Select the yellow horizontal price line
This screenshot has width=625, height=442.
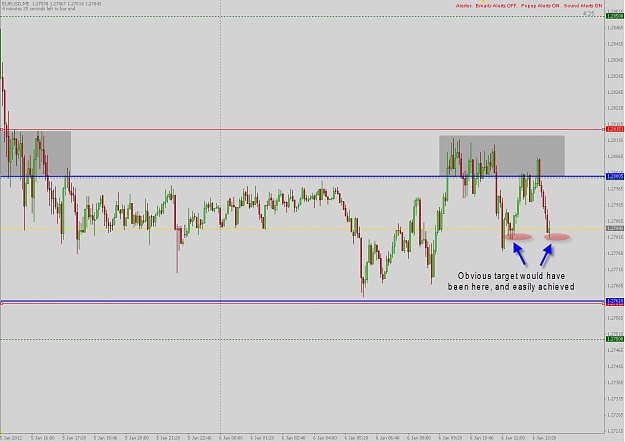[303, 229]
